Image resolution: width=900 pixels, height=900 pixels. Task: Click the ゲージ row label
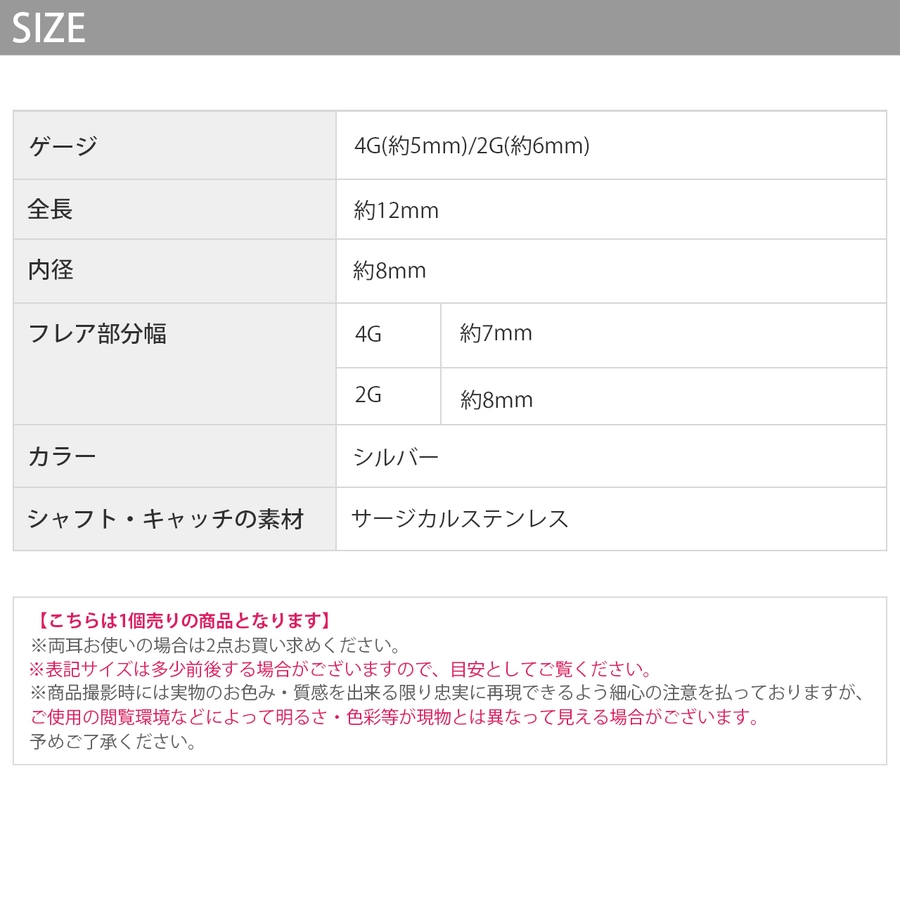[x=63, y=146]
